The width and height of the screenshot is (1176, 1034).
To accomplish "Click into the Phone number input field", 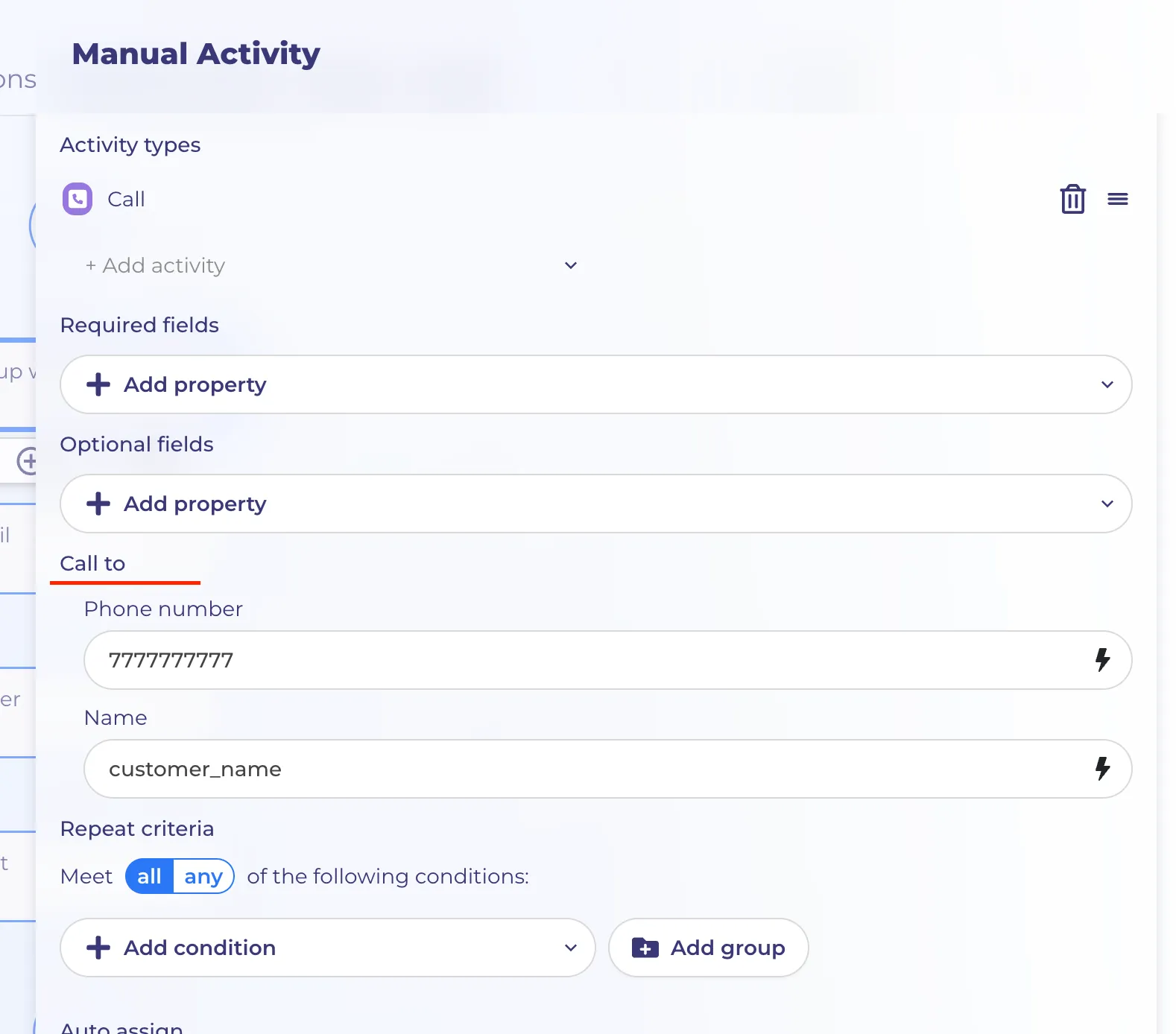I will click(608, 660).
